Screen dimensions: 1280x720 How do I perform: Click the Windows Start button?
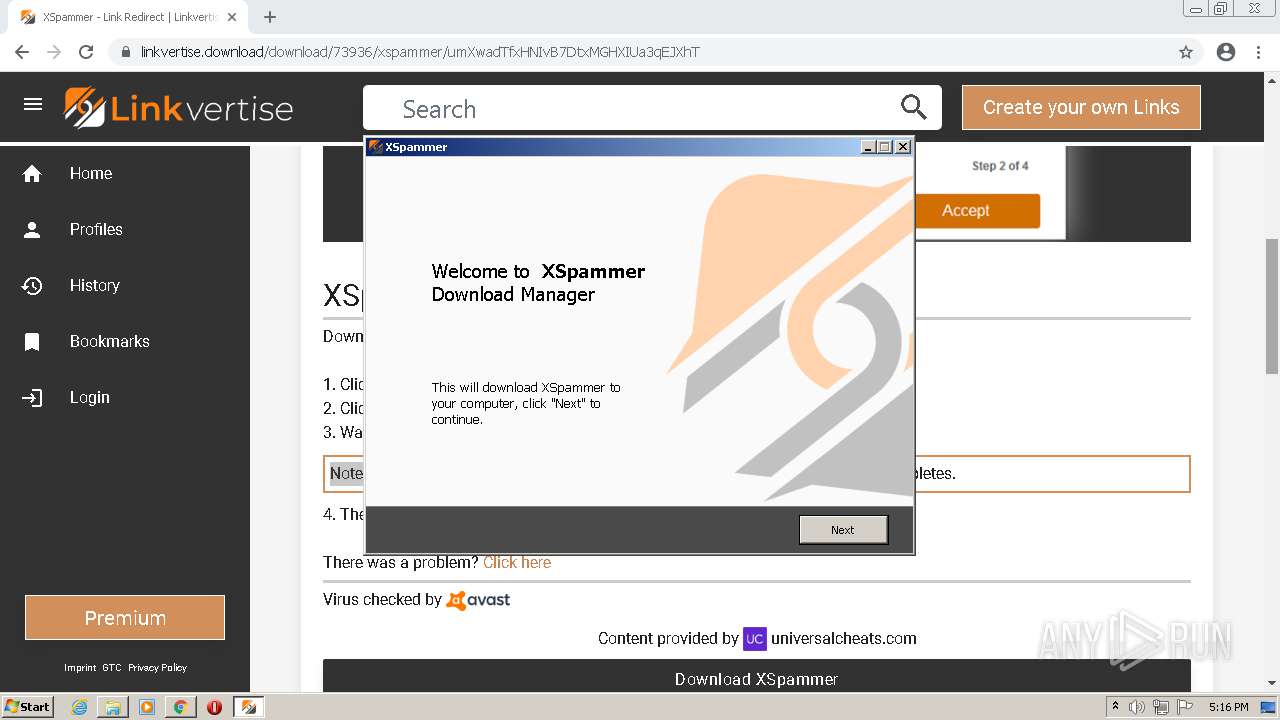coord(27,707)
